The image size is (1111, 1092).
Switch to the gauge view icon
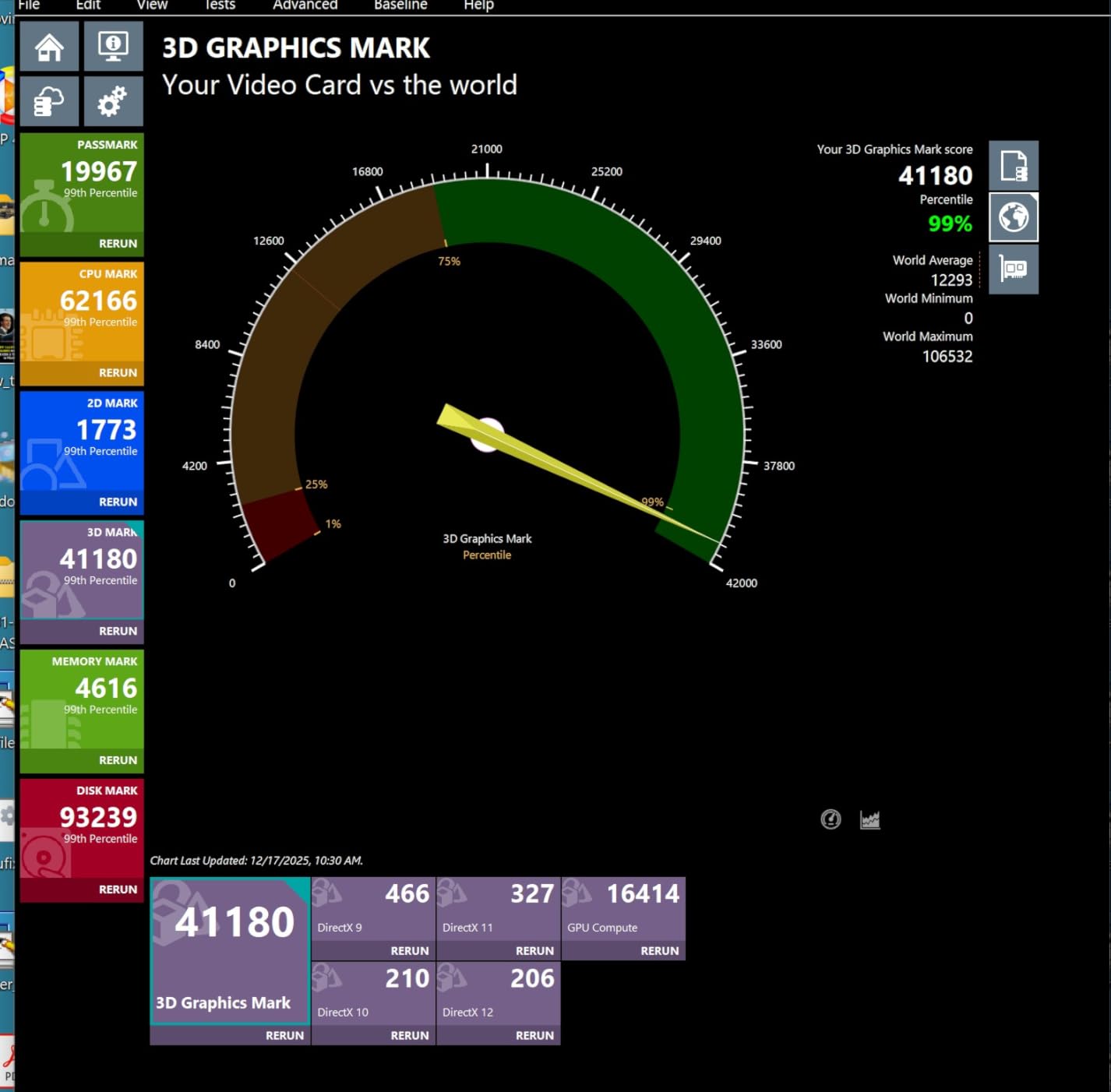[x=831, y=819]
